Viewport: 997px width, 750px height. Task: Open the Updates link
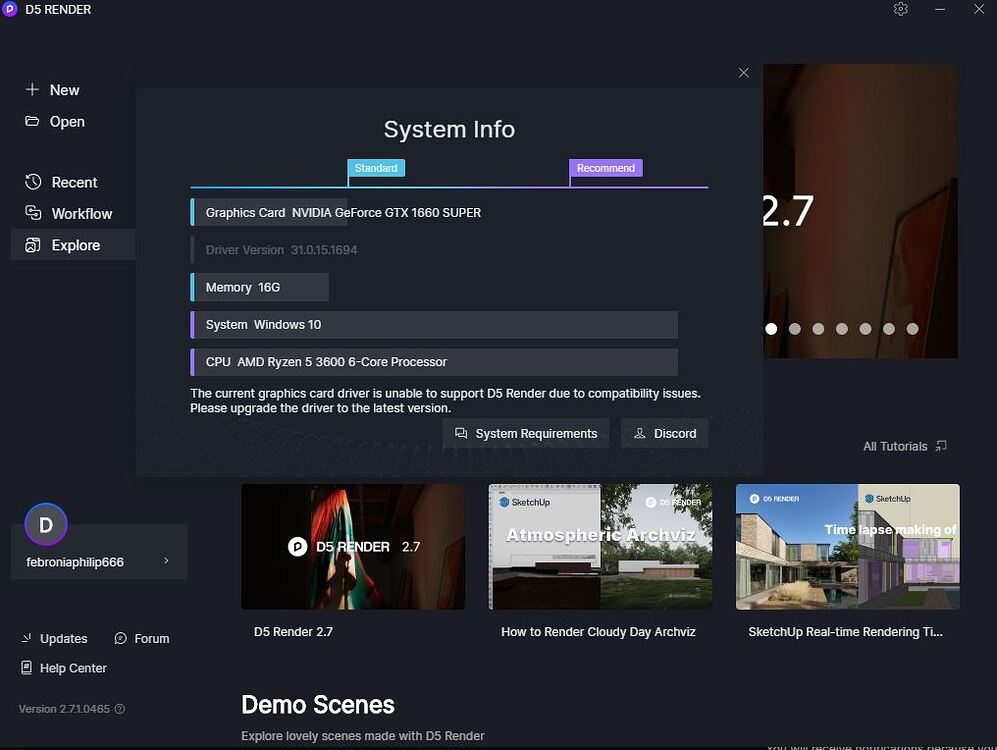point(54,638)
